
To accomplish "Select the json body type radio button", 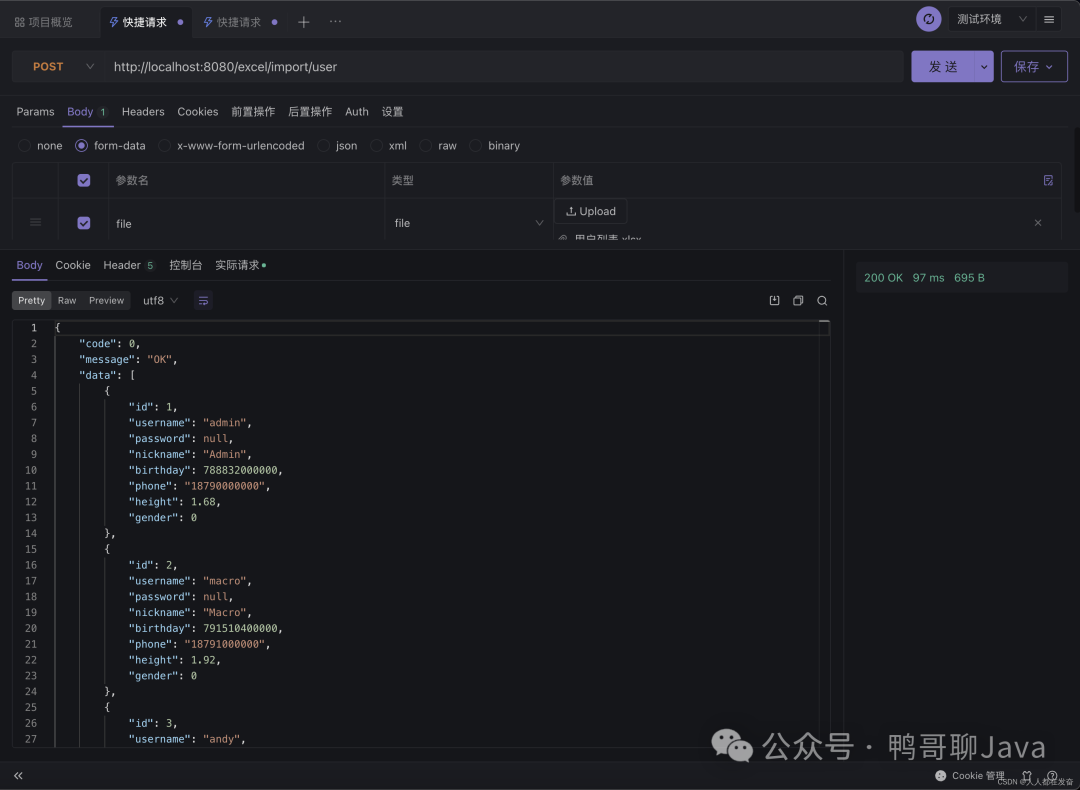I will [x=326, y=145].
